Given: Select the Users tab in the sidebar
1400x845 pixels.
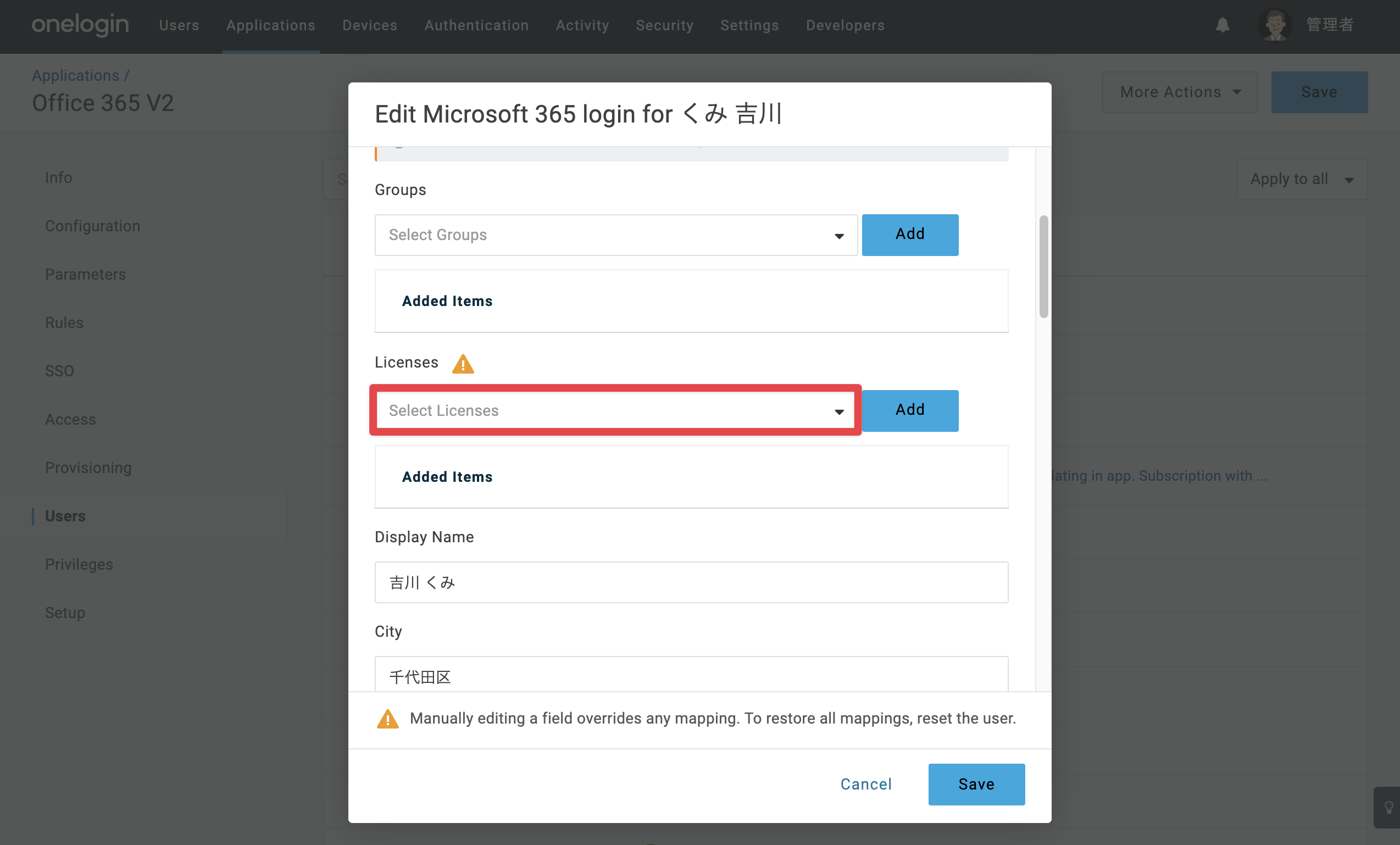Looking at the screenshot, I should coord(65,516).
